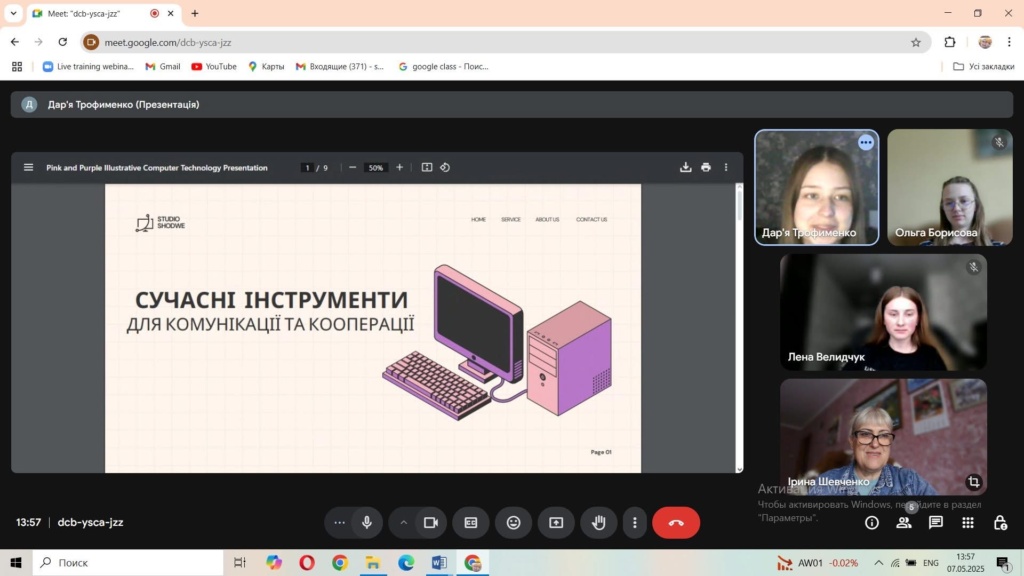The width and height of the screenshot is (1024, 576).
Task: Zoom in the presentation with plus icon
Action: coord(400,168)
